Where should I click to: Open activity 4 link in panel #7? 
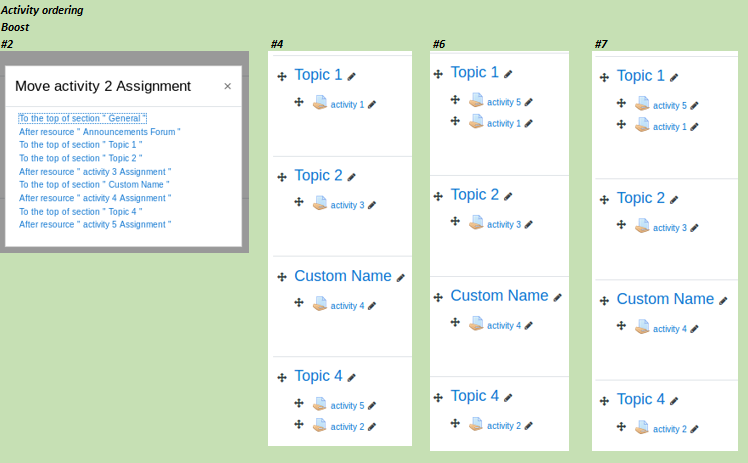tap(670, 329)
